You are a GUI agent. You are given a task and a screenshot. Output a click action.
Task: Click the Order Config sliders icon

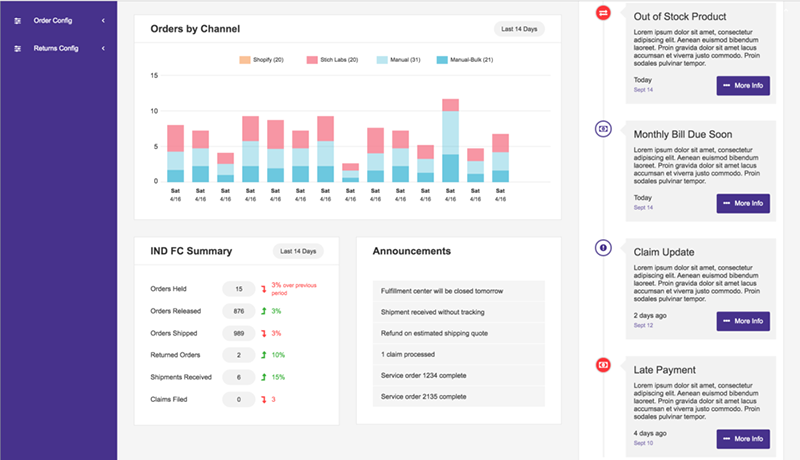pos(17,21)
